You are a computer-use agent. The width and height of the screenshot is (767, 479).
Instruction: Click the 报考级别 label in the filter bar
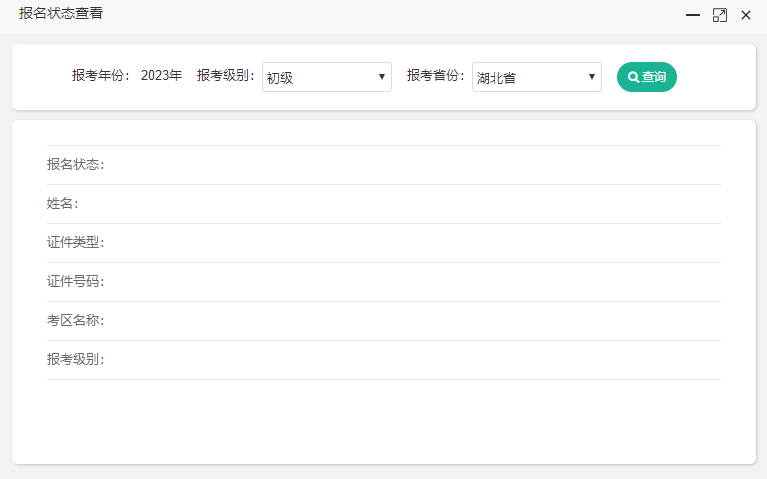tap(226, 75)
